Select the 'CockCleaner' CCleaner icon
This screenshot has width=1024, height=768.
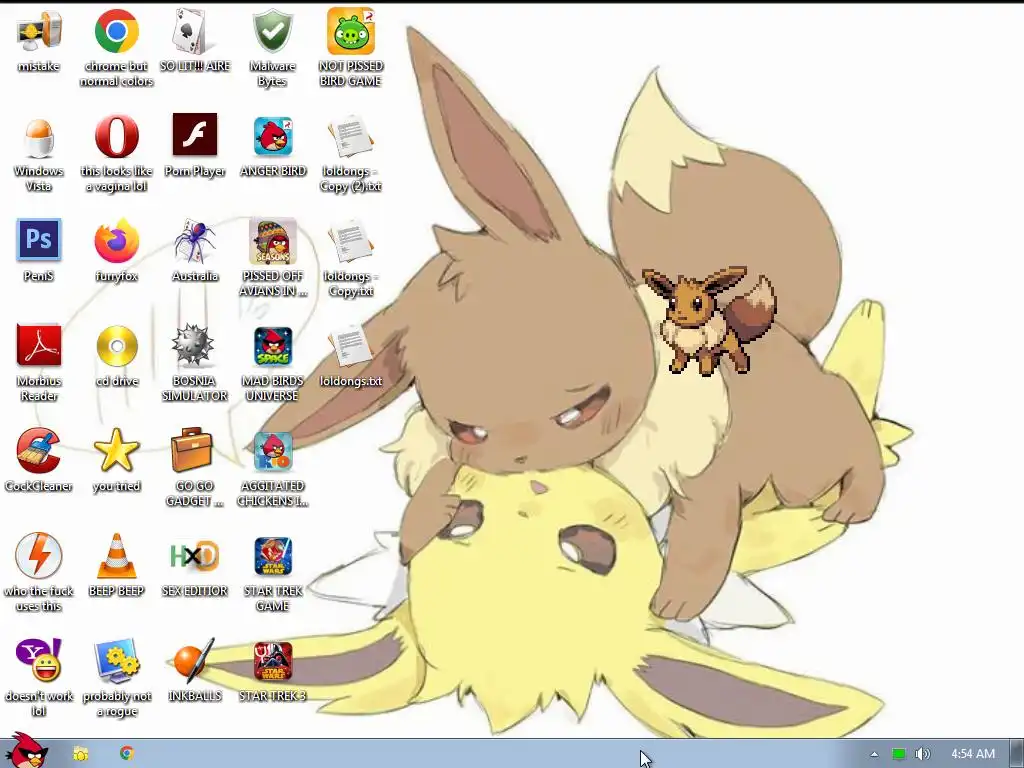[39, 450]
